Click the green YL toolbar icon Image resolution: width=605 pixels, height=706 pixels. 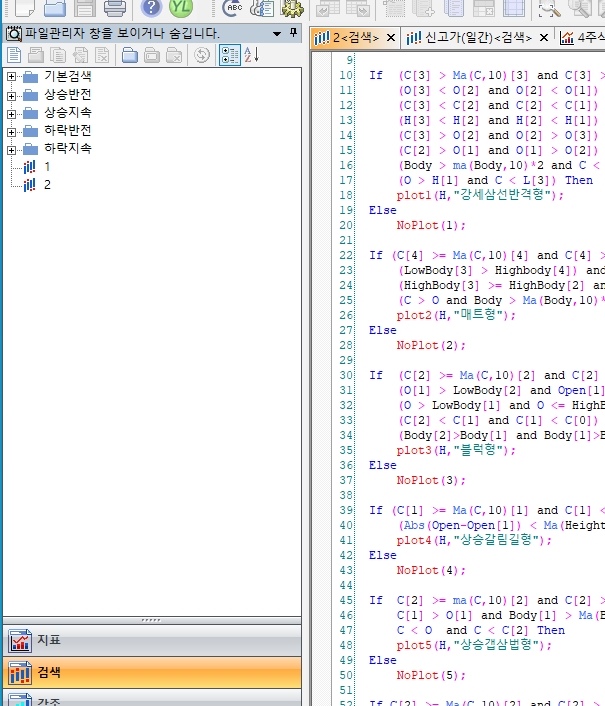(x=181, y=9)
